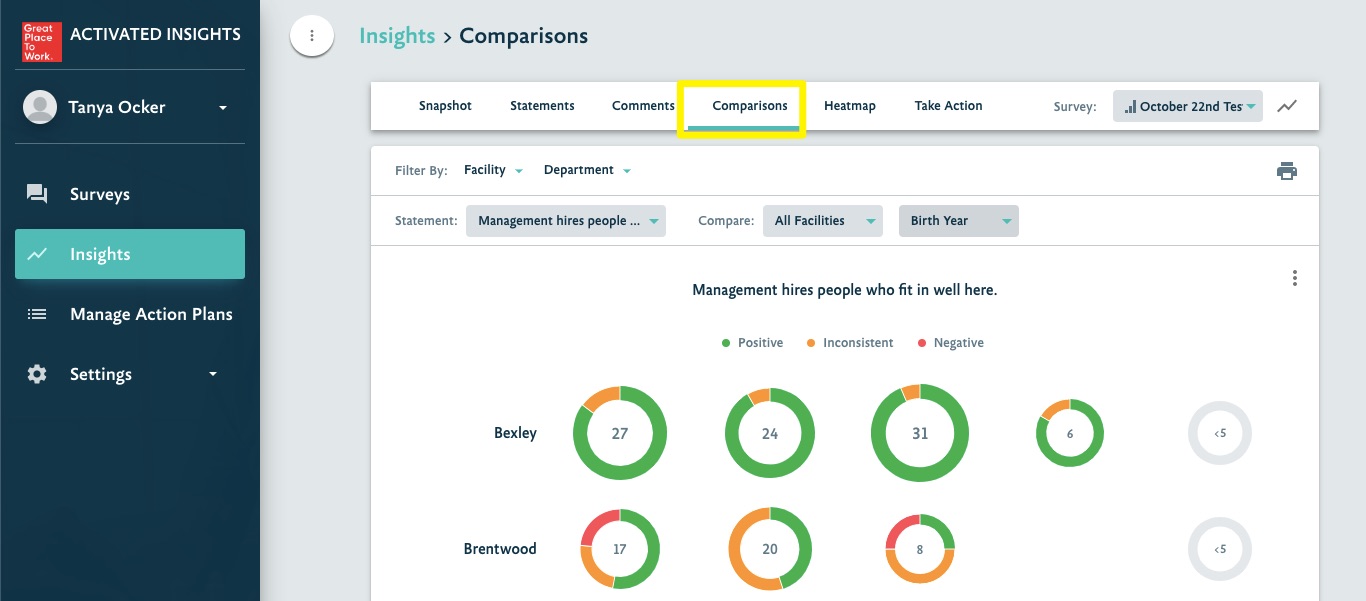Click the Manage Action Plans list icon
This screenshot has height=601, width=1366.
[x=37, y=314]
